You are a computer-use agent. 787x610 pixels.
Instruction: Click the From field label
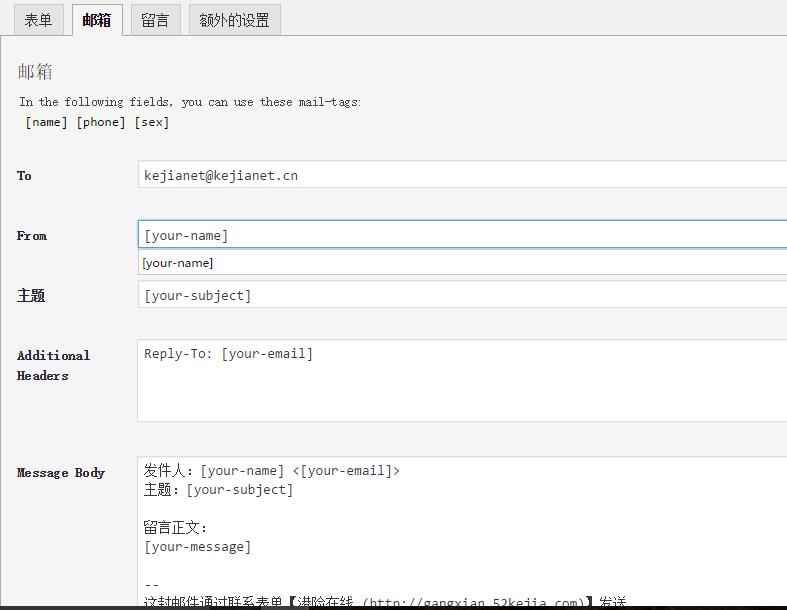32,236
